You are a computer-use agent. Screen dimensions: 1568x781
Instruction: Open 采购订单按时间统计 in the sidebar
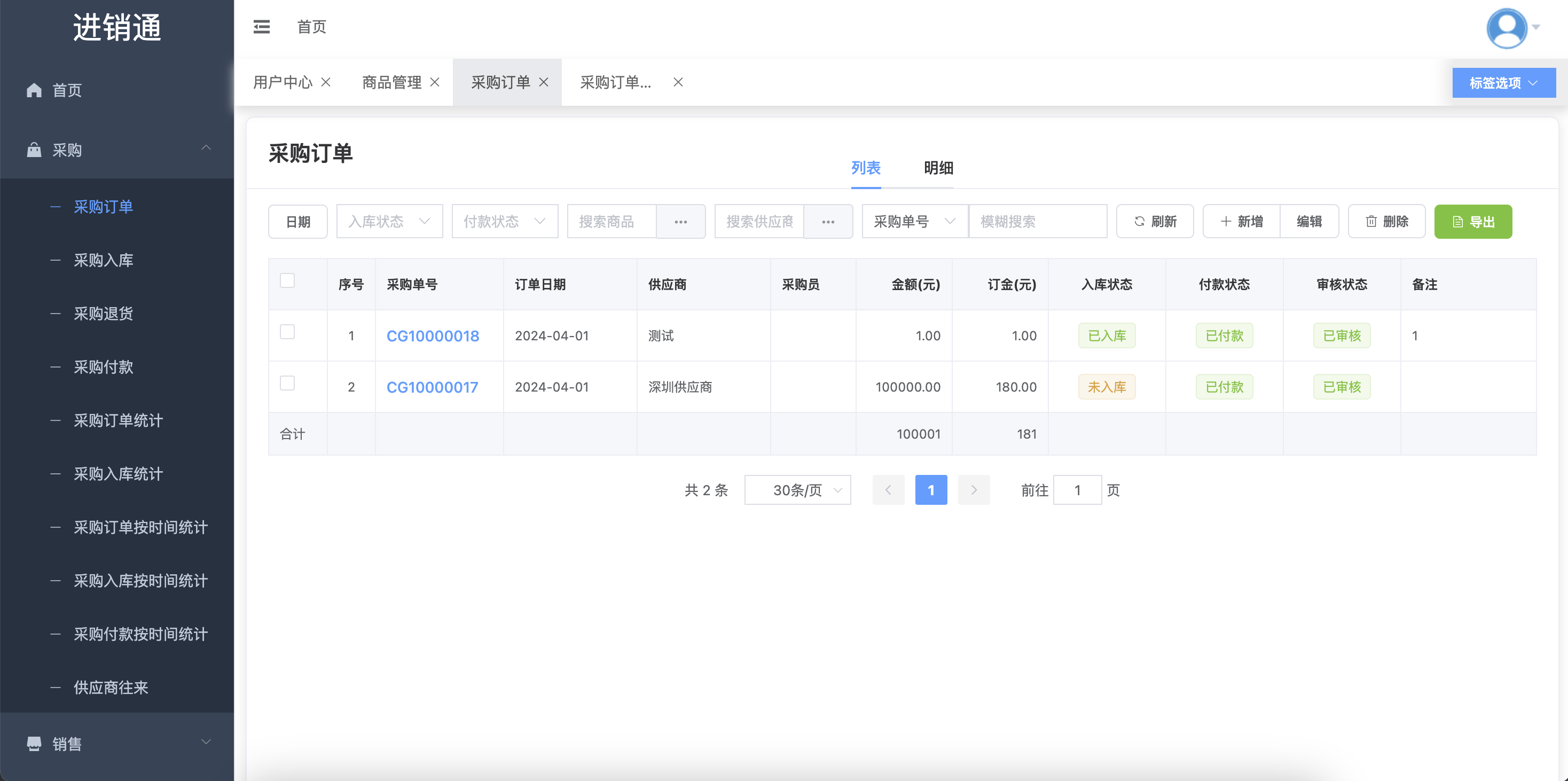pyautogui.click(x=140, y=528)
